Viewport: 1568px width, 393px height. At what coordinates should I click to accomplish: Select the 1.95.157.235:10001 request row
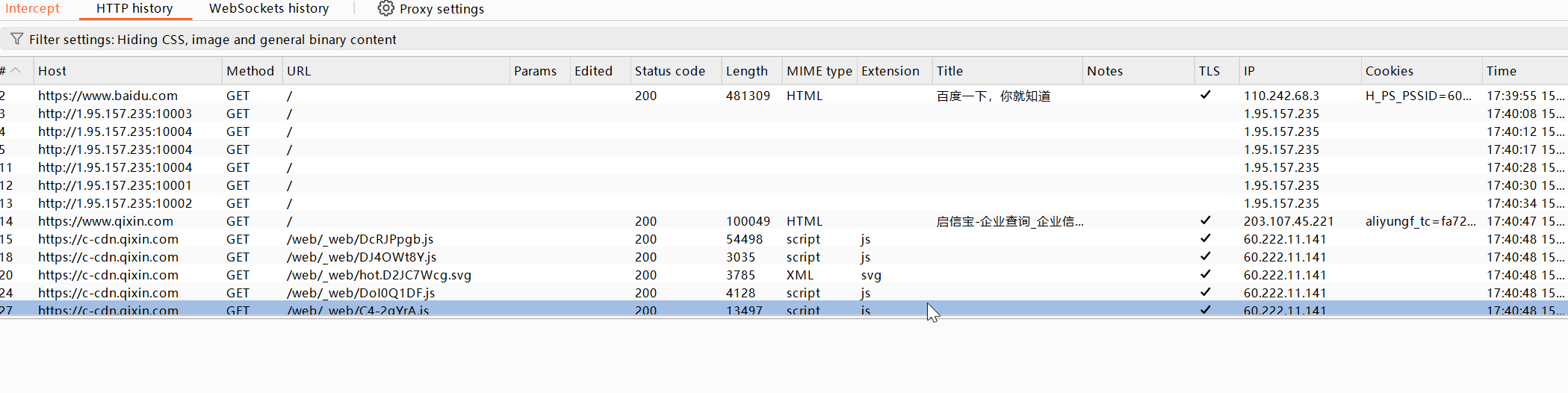[x=115, y=185]
